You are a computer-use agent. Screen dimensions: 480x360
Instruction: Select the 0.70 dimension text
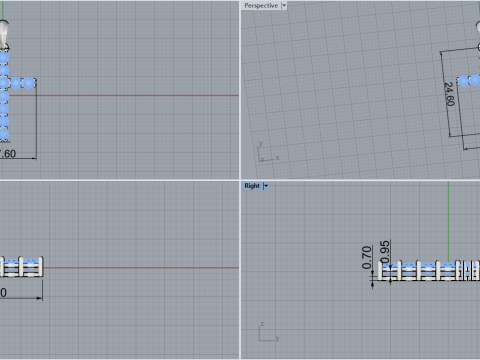367,257
